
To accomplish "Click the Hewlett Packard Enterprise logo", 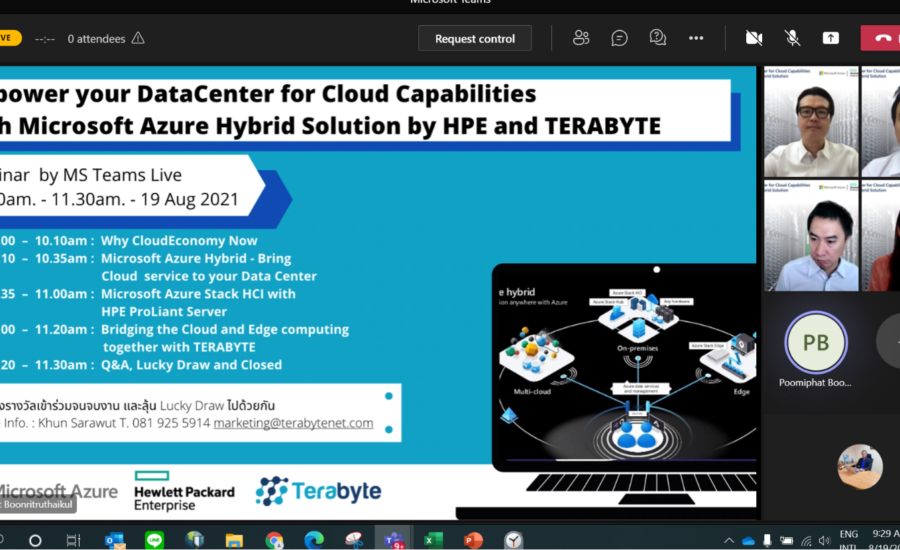I will tap(184, 491).
